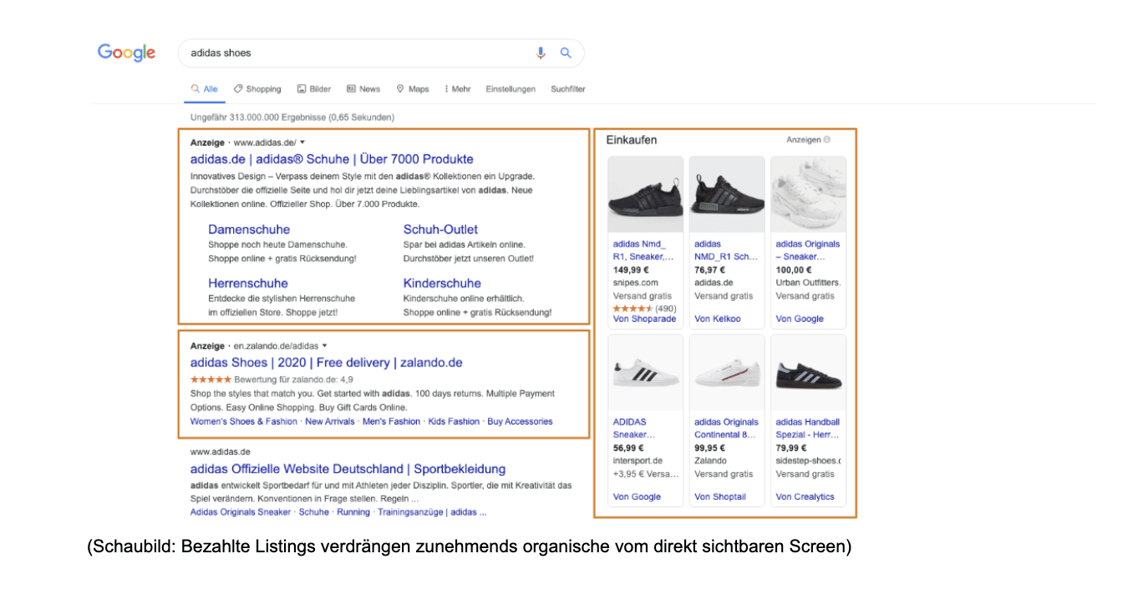1133x594 pixels.
Task: Follow the Schuh-Outlet sitelink
Action: (x=440, y=230)
